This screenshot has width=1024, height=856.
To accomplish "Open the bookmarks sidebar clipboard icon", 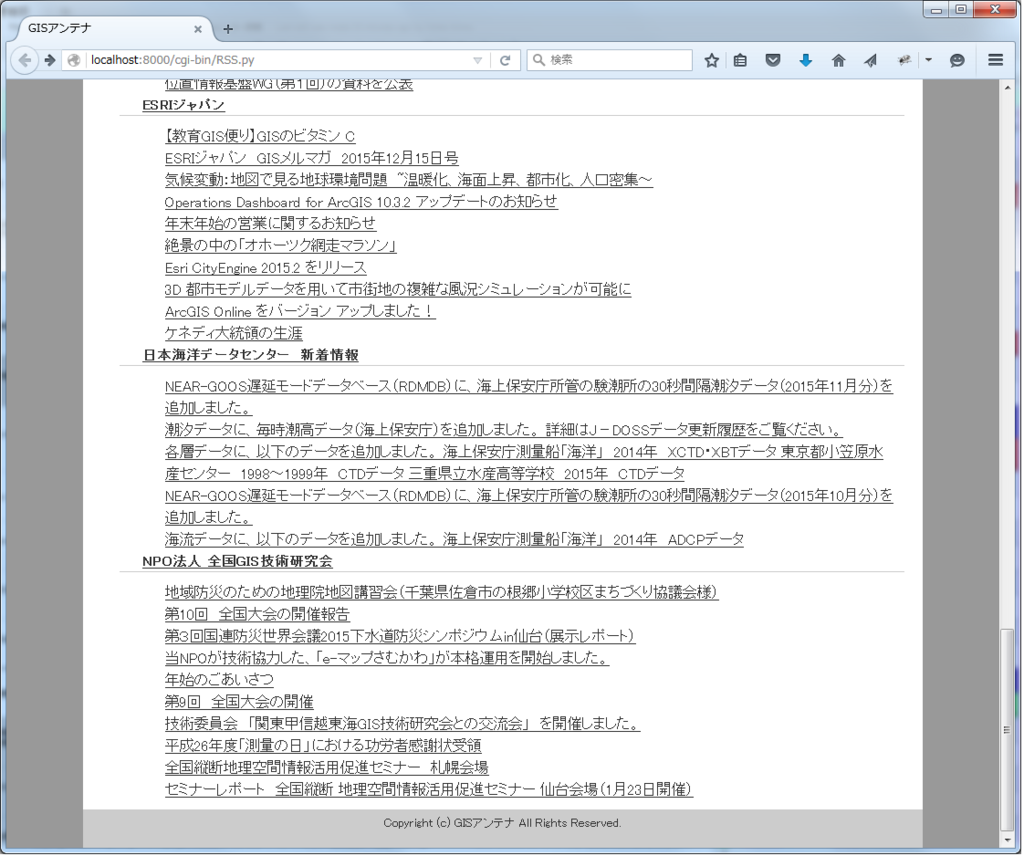I will pyautogui.click(x=740, y=60).
